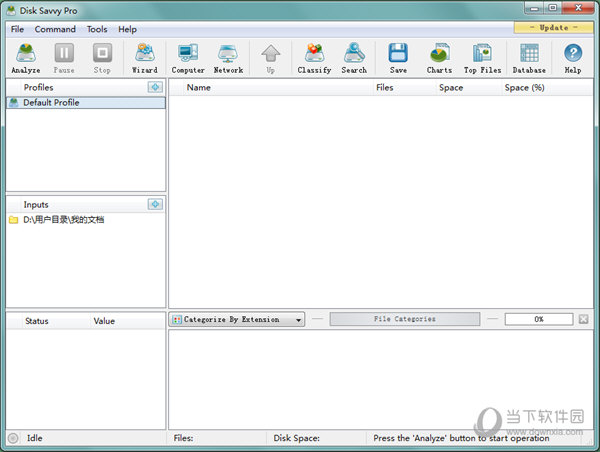Minimize the Disk Savvy Pro window
Viewport: 600px width, 452px height.
[x=535, y=8]
